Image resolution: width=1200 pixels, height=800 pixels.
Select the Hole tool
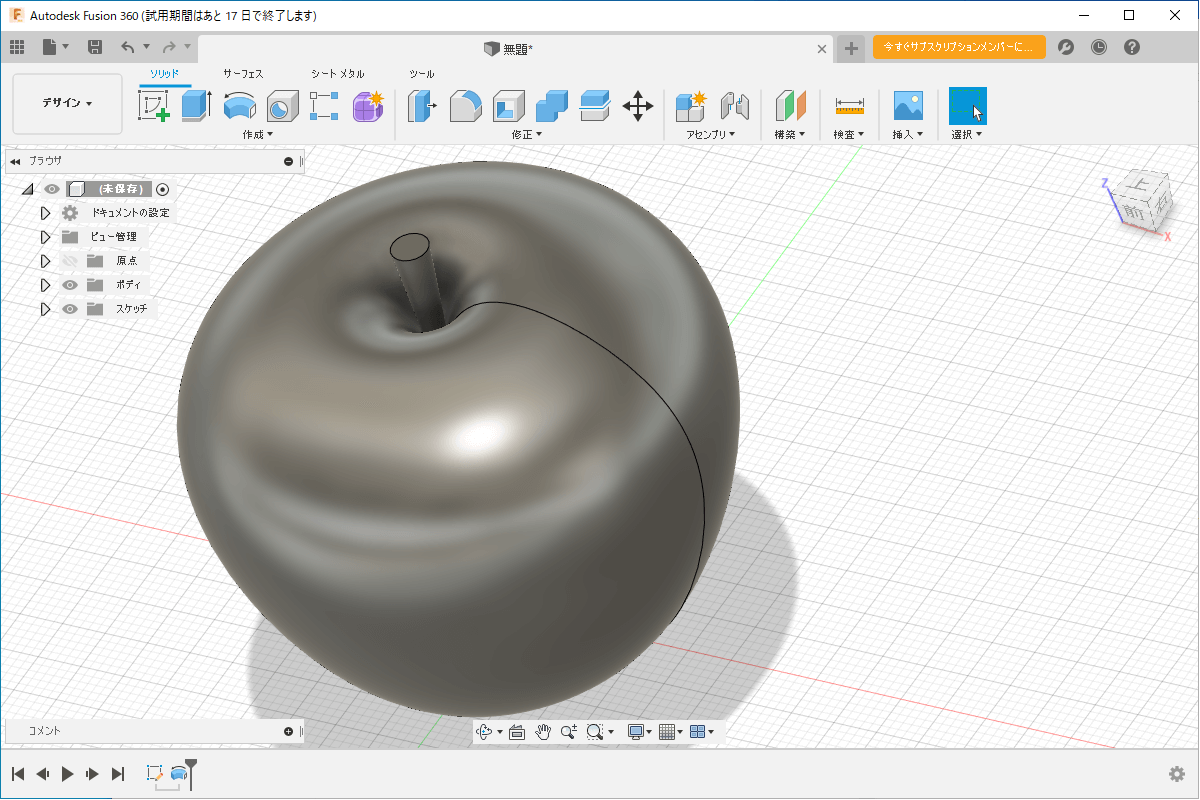point(283,105)
